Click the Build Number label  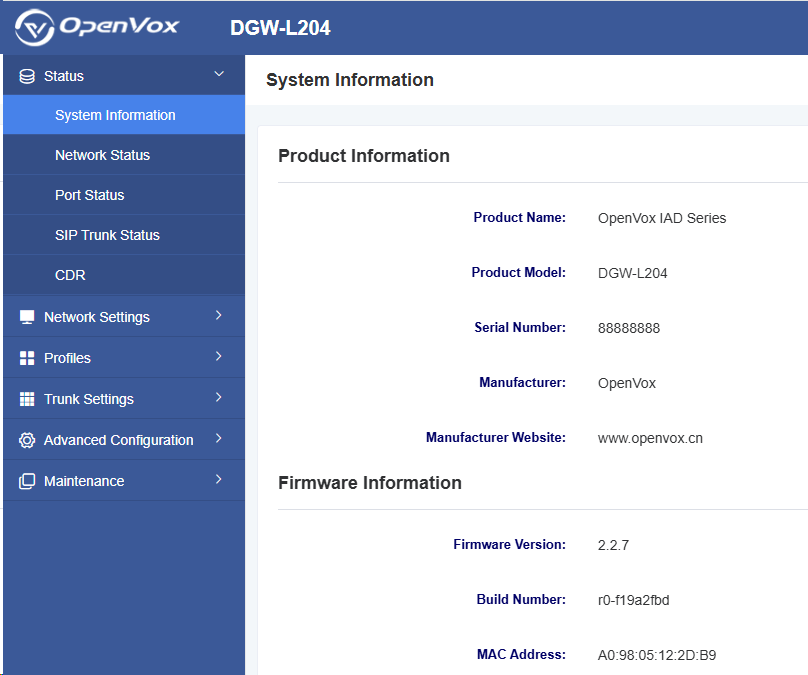(521, 599)
